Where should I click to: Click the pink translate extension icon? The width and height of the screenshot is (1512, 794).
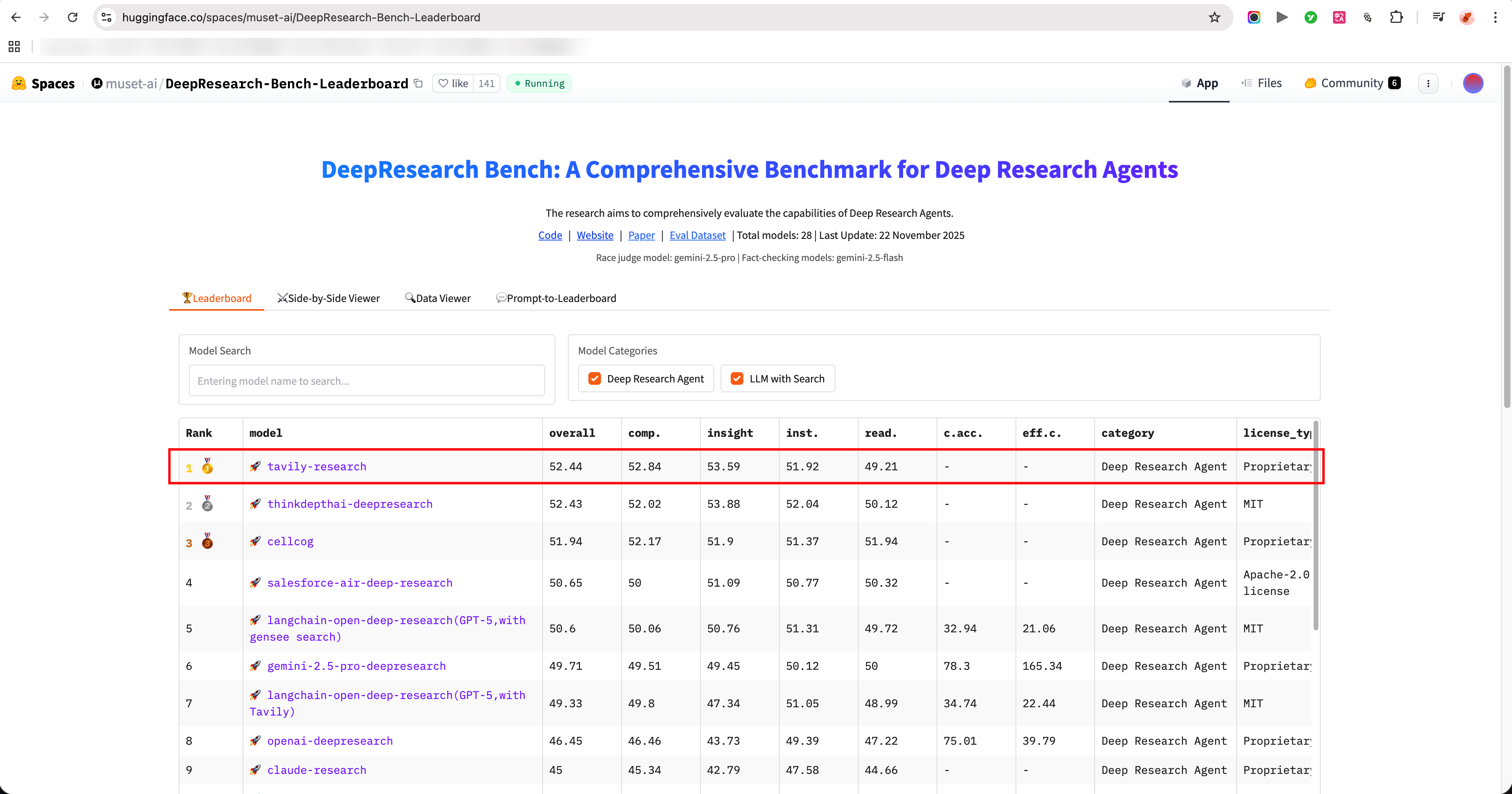point(1339,18)
